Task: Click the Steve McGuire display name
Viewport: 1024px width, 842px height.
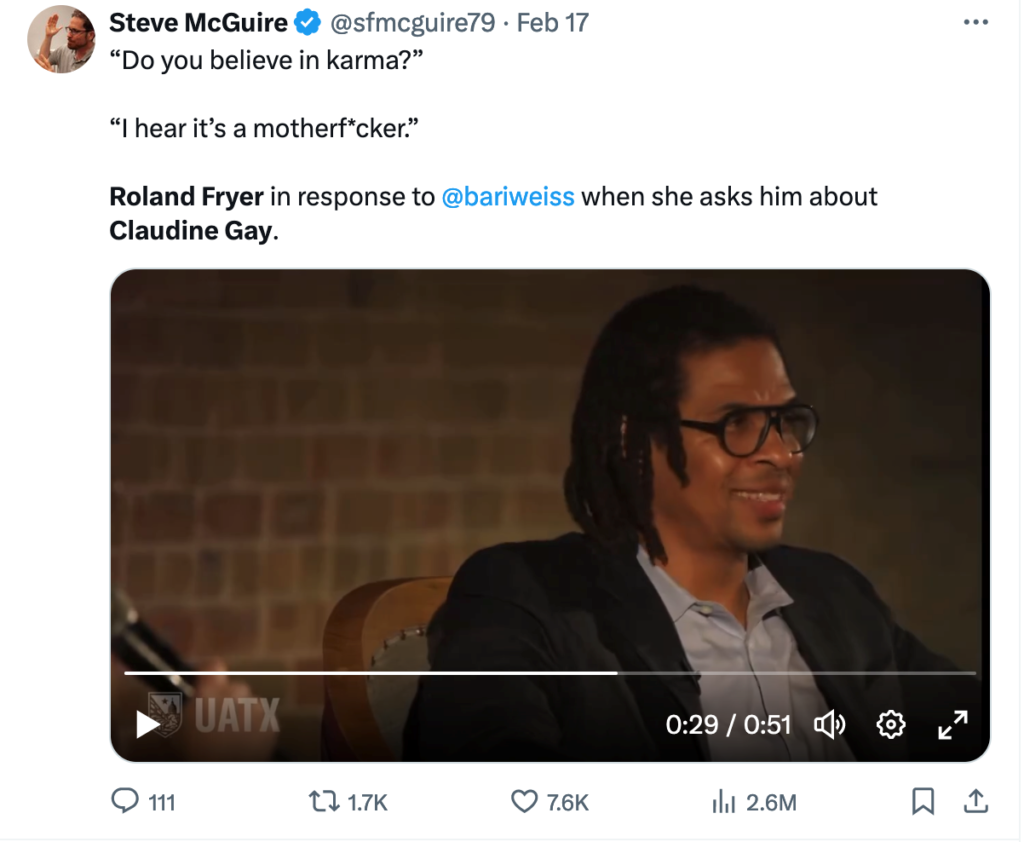Action: 198,23
